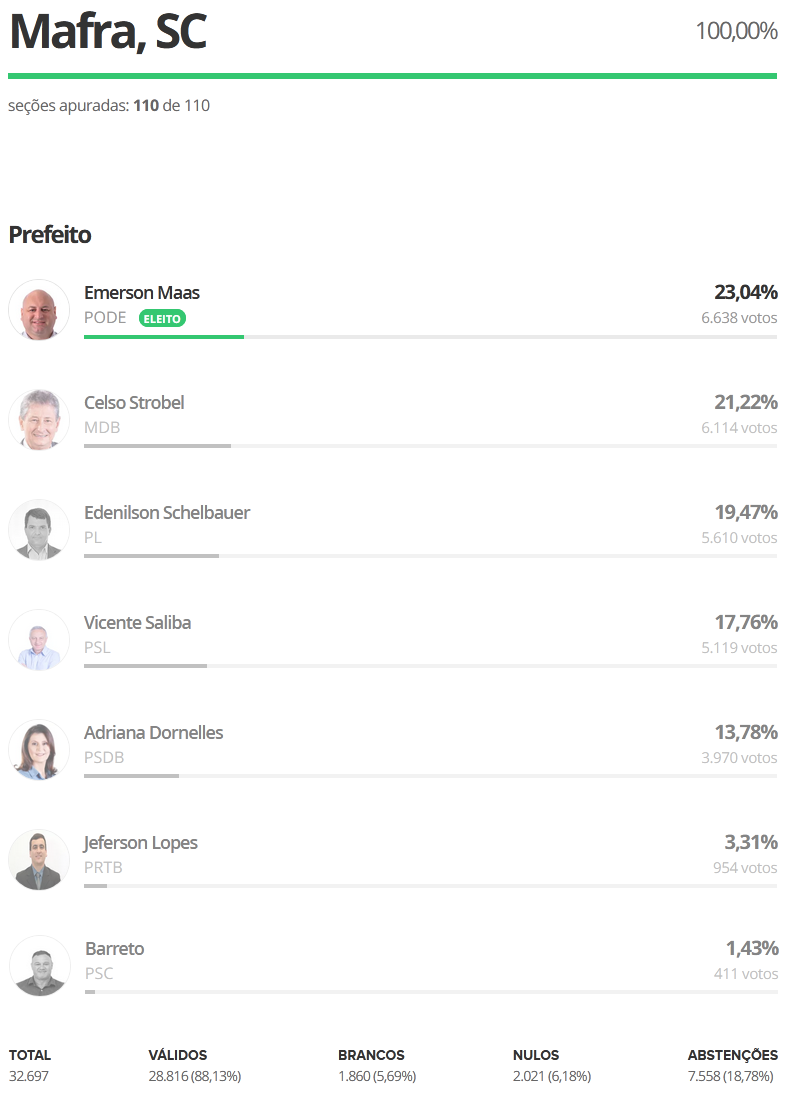Click the ABSTENÇÕES statistic label
This screenshot has height=1104, width=792.
tap(732, 1055)
